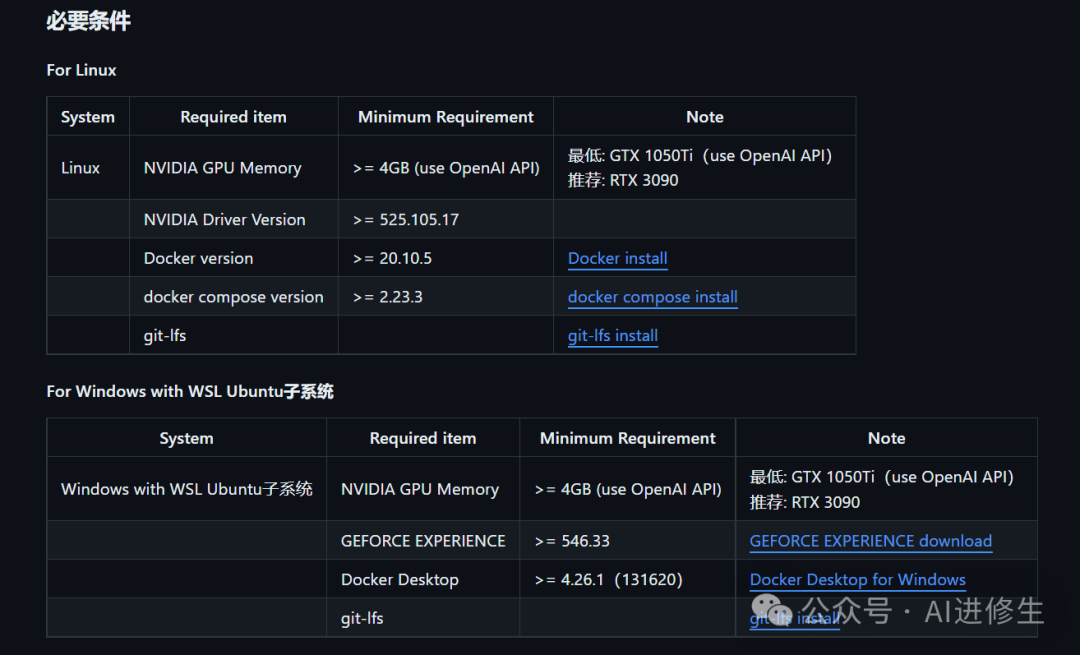Open git-lfs install link in Linux table
This screenshot has width=1080, height=655.
tap(612, 336)
